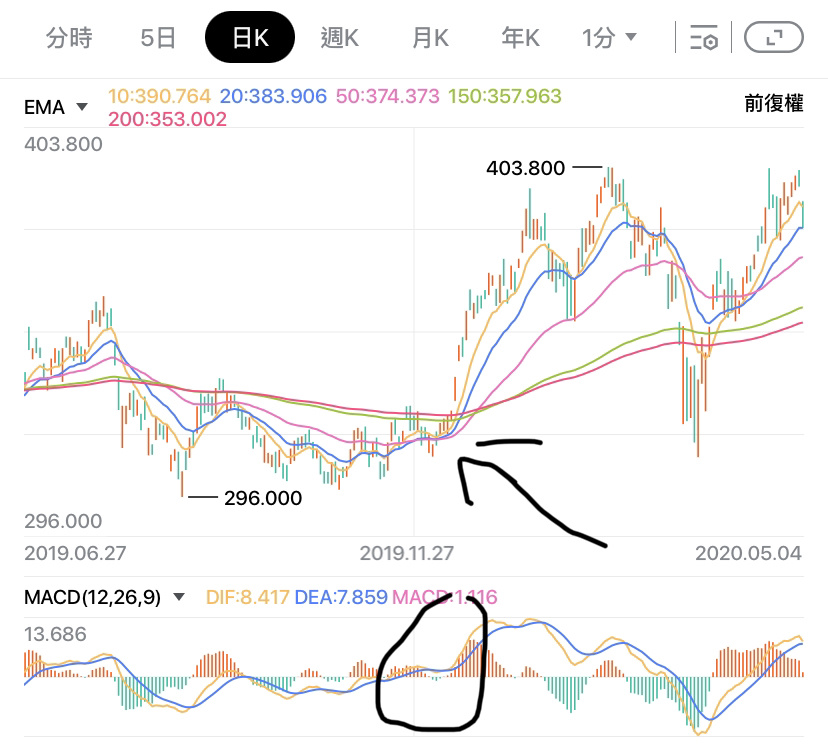
Task: Open the 月K monthly chart
Action: [430, 39]
